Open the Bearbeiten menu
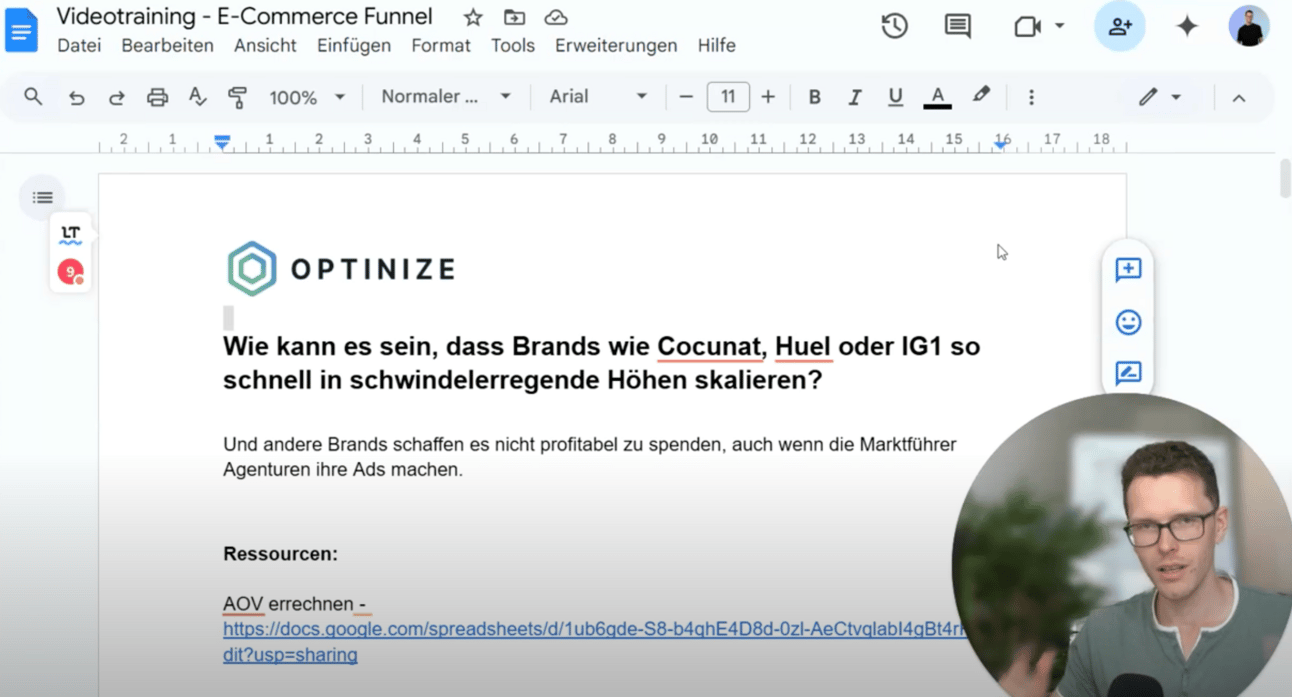1292x697 pixels. [x=167, y=46]
